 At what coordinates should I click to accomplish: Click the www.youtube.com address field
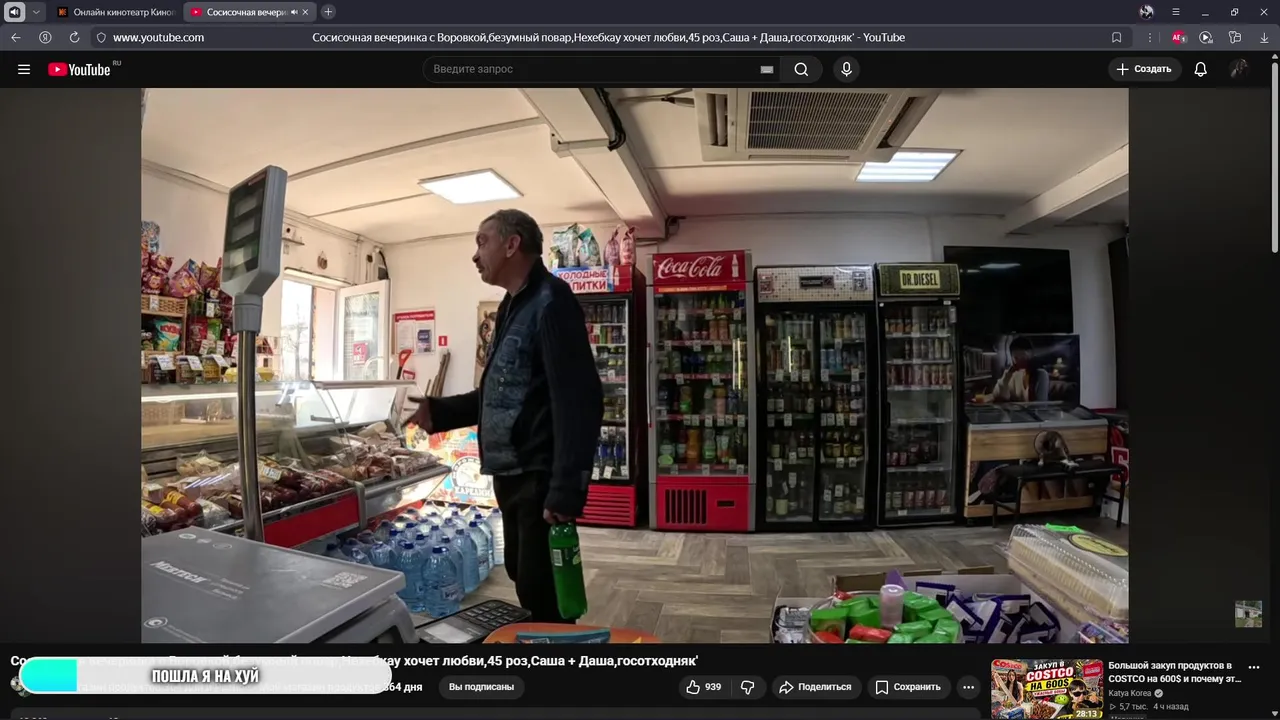click(x=158, y=37)
